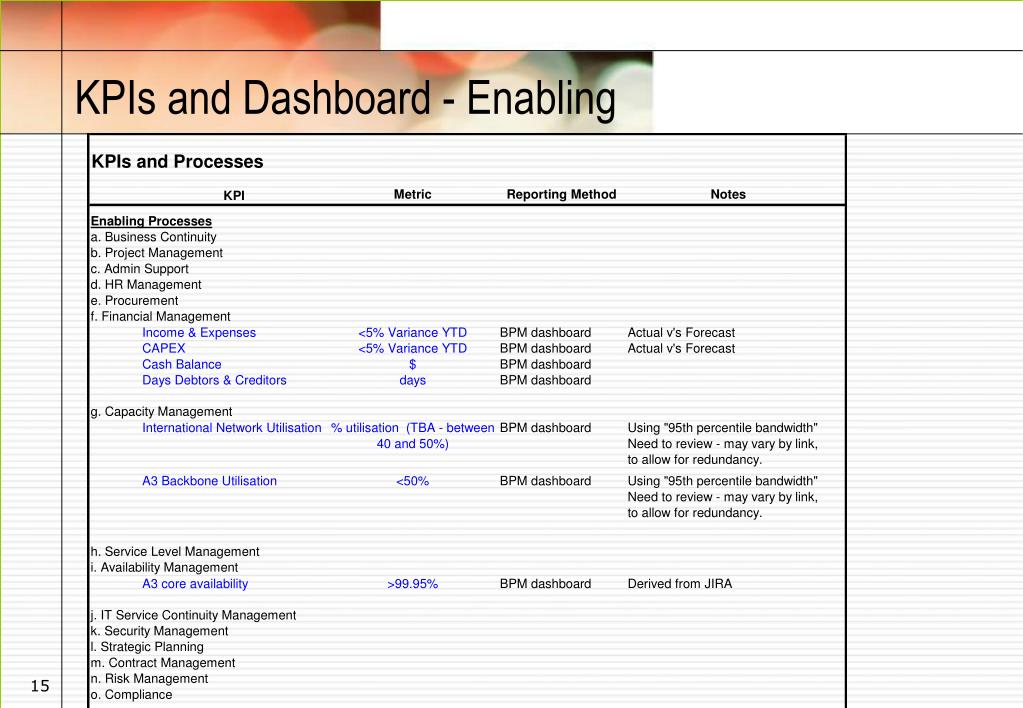Click "Actual v's Forecast" note for Income & Expenses
This screenshot has width=1023, height=708.
pyautogui.click(x=681, y=332)
